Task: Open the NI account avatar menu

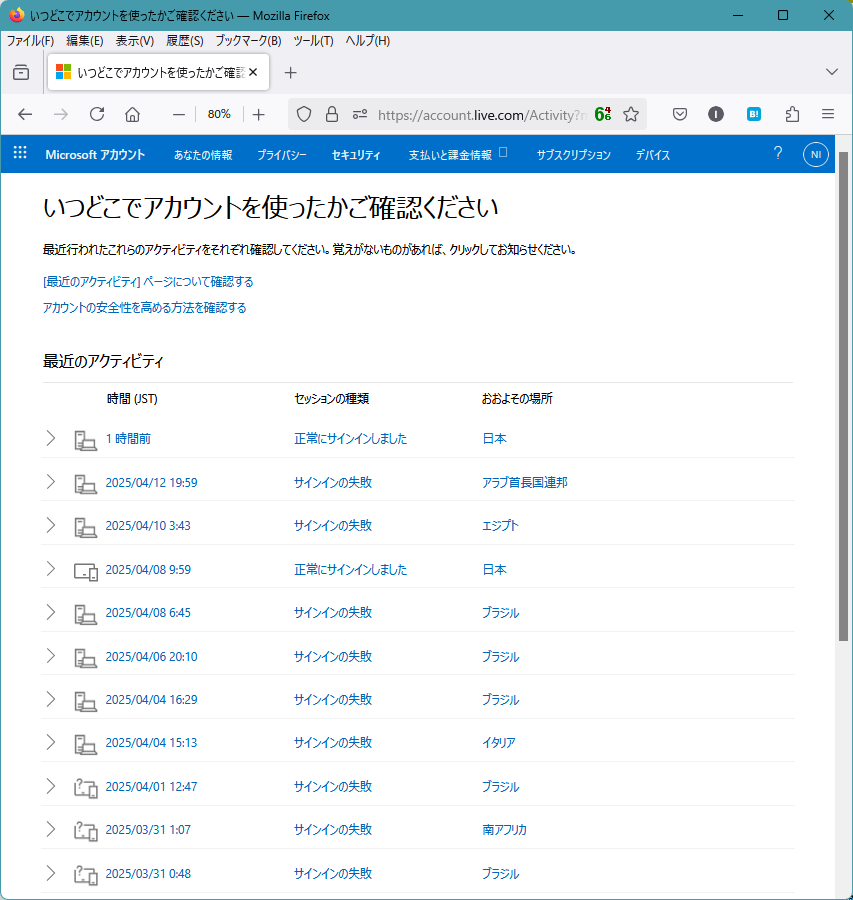Action: tap(816, 154)
